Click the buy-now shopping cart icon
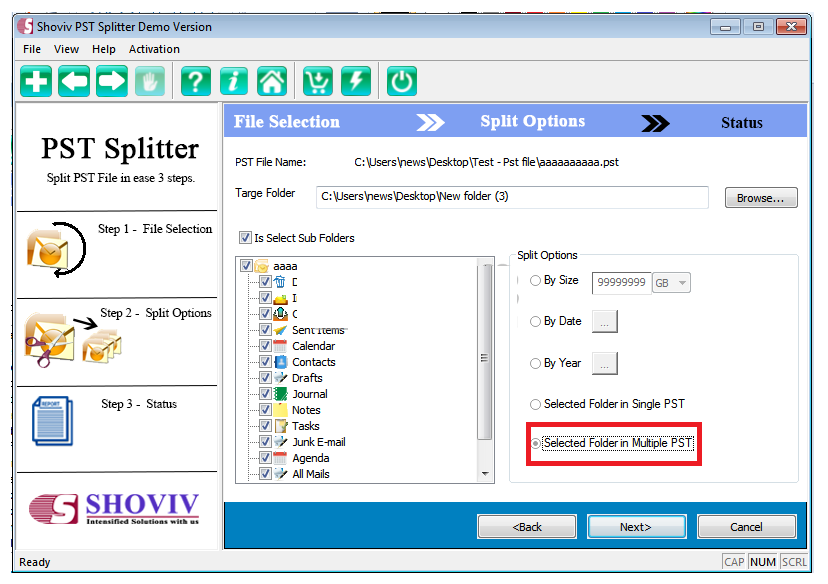Viewport: 828px width, 584px height. (317, 81)
